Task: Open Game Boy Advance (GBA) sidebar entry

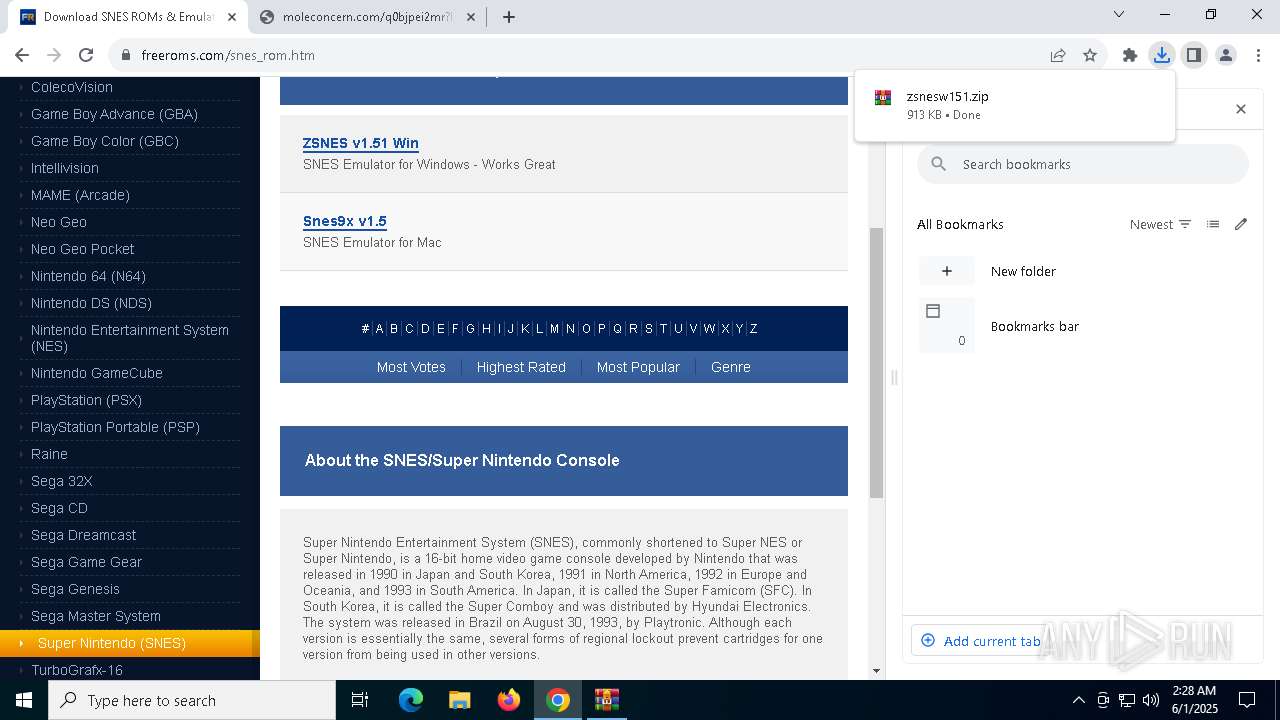Action: (x=114, y=114)
